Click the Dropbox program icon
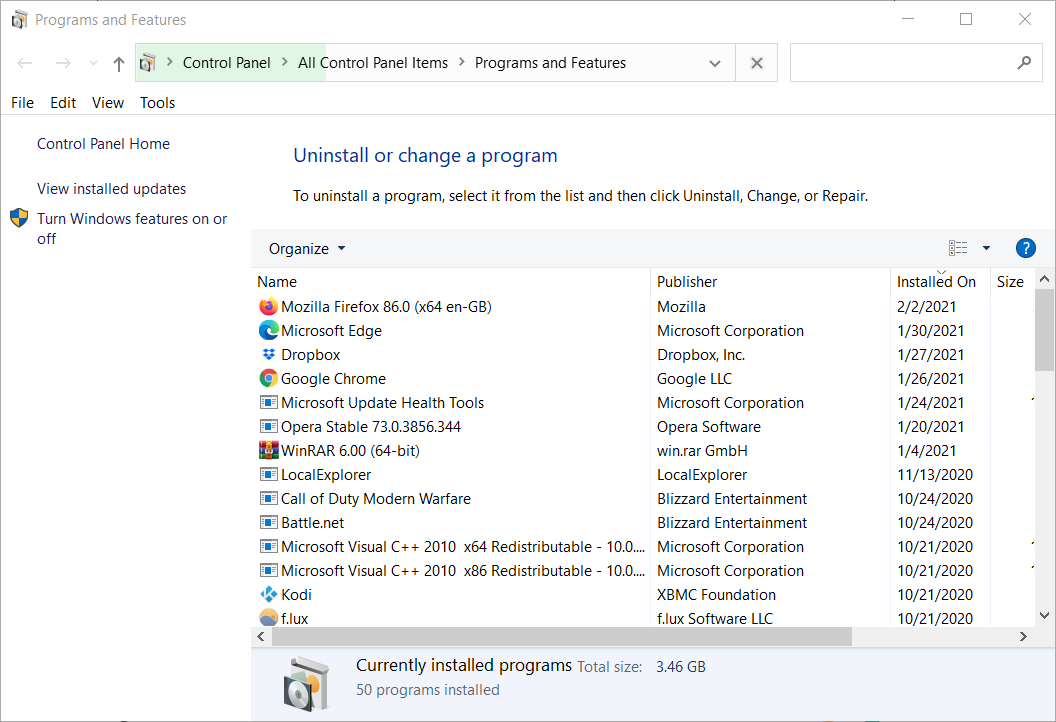This screenshot has height=722, width=1056. (268, 354)
